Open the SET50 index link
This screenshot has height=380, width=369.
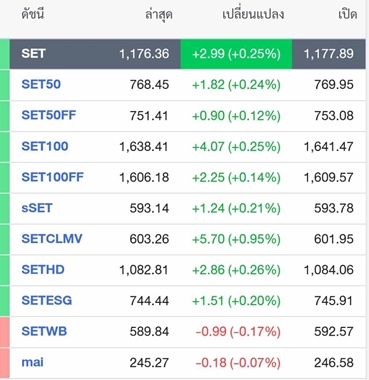[x=41, y=84]
